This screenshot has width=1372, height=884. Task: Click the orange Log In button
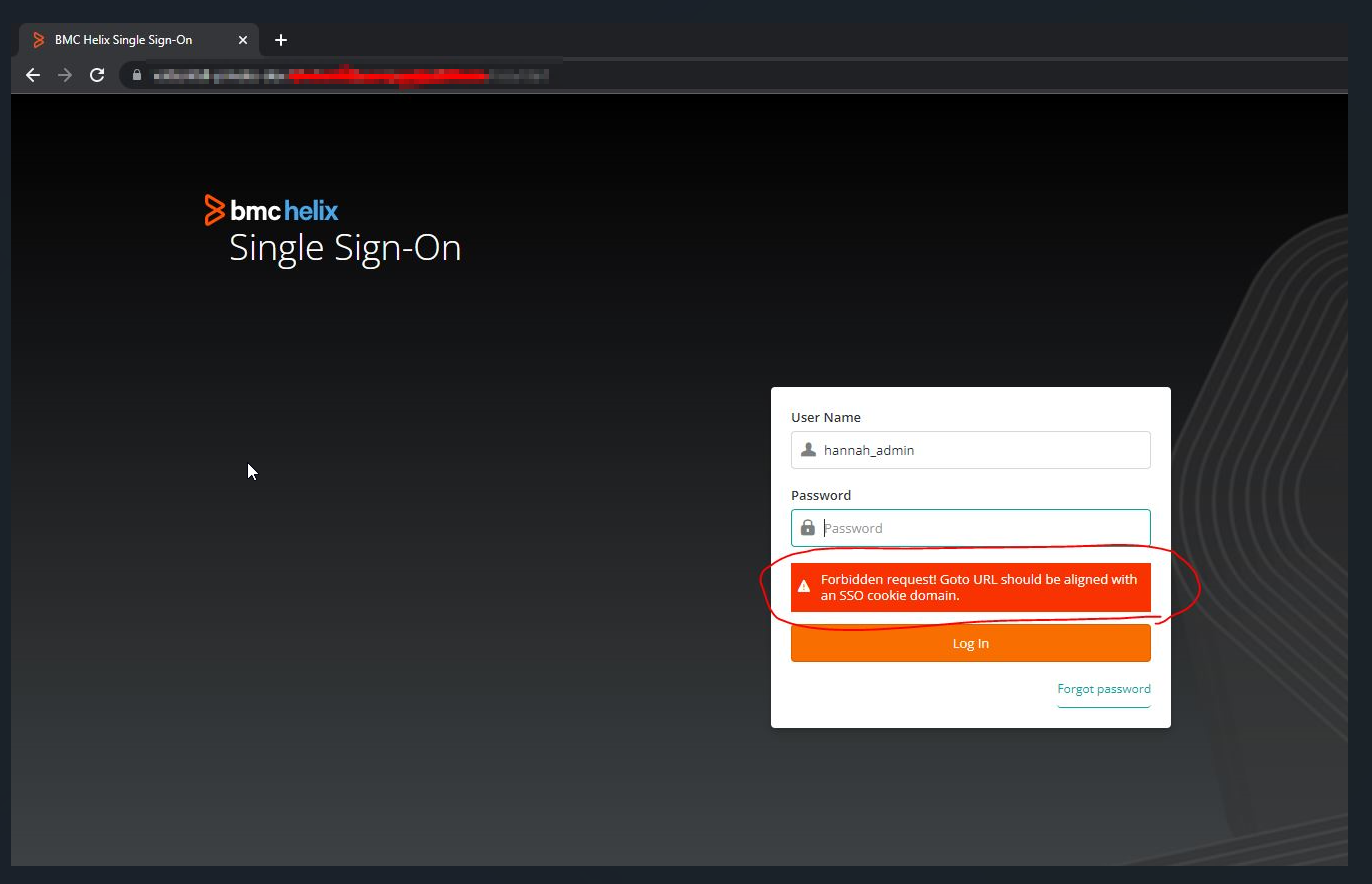pos(971,643)
